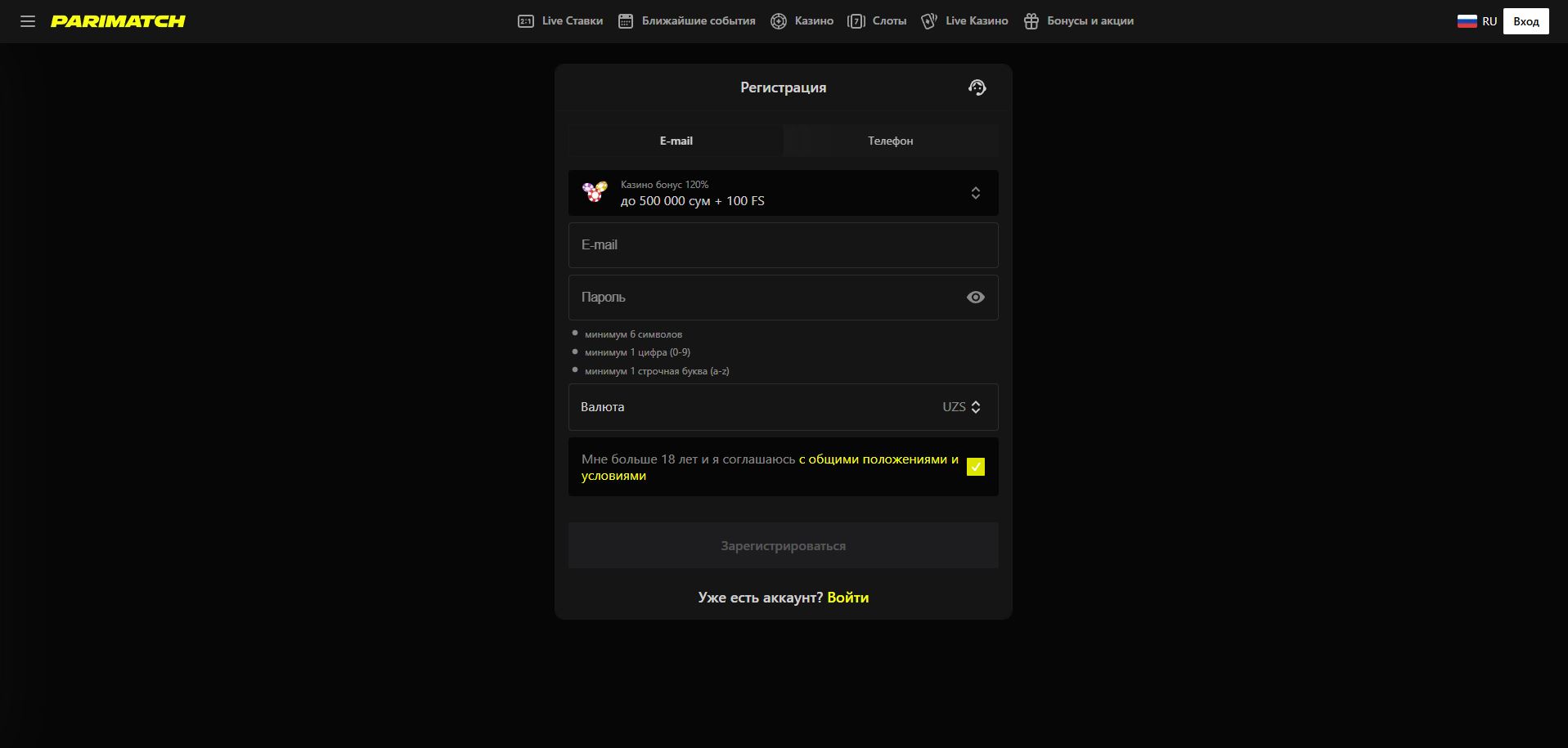Image resolution: width=1568 pixels, height=748 pixels.
Task: Open the RU language selector
Action: coord(1489,21)
